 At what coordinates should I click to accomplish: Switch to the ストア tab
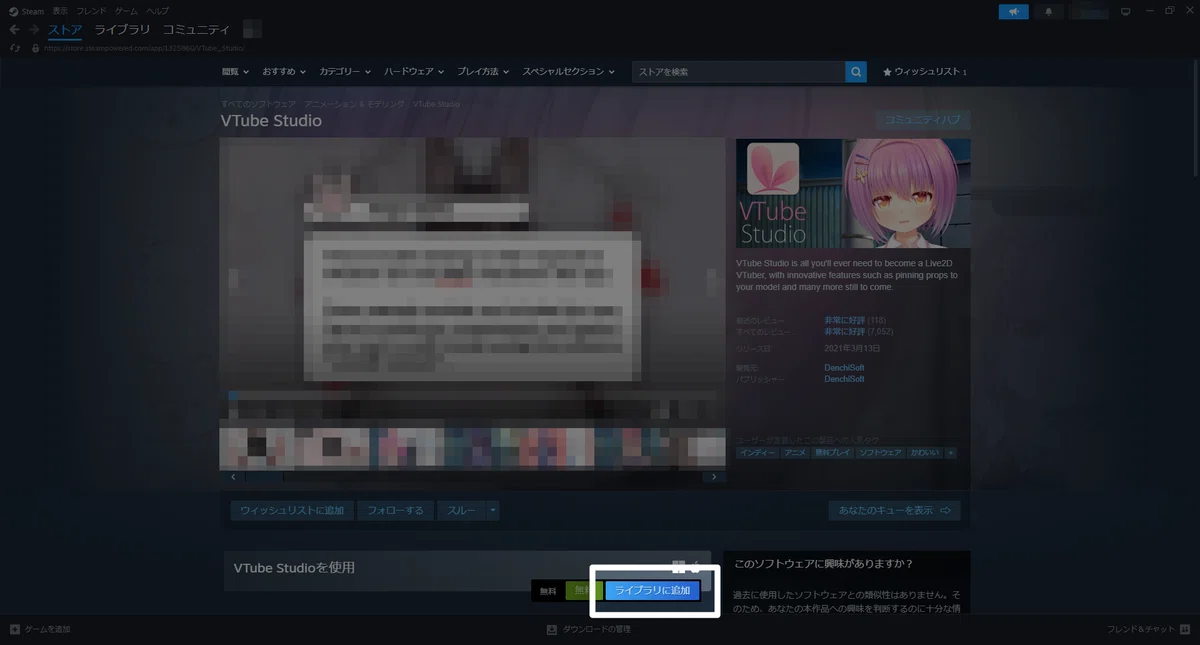pos(65,30)
